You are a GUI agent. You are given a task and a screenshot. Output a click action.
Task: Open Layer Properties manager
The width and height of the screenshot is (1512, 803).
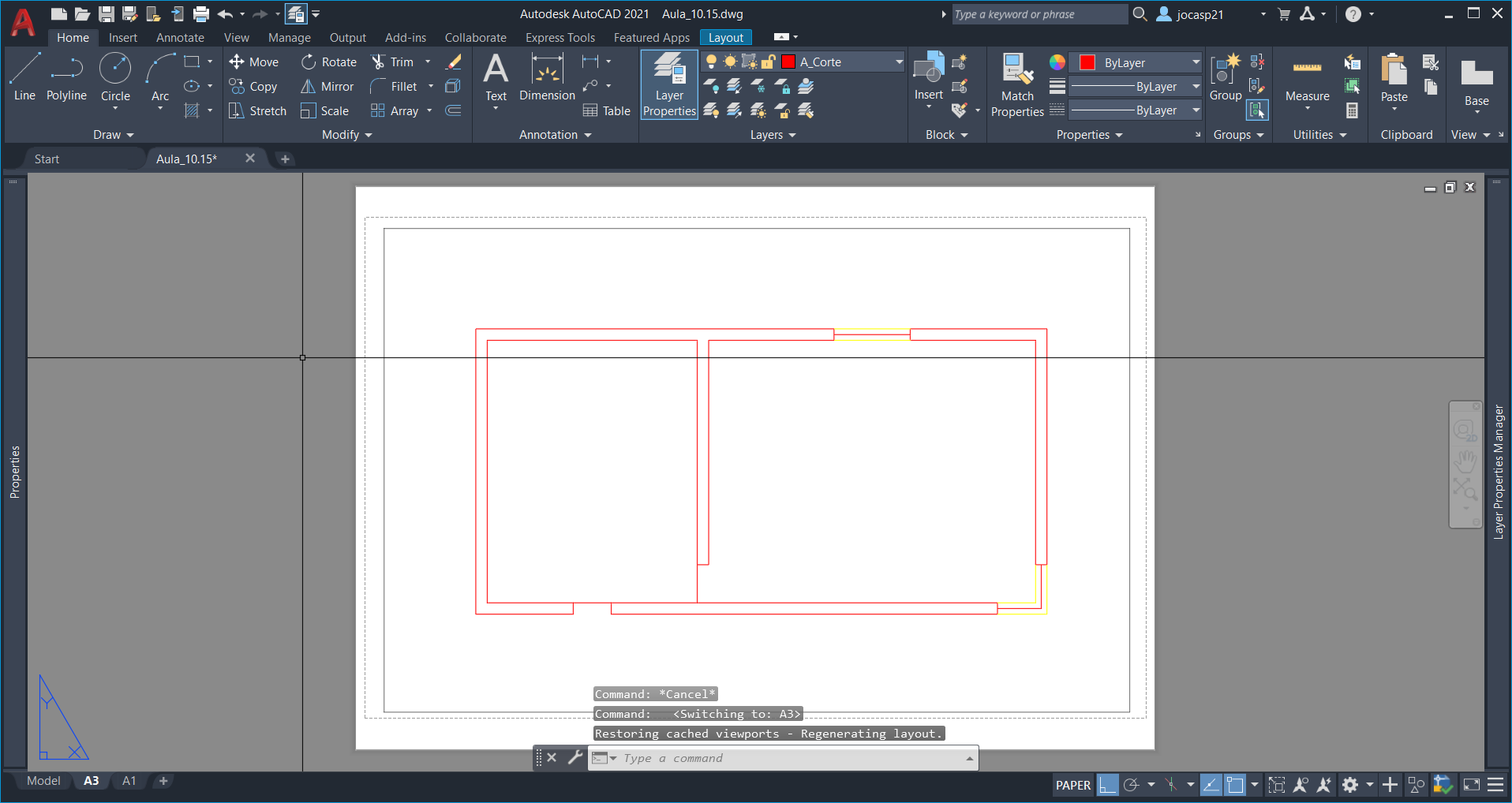669,85
